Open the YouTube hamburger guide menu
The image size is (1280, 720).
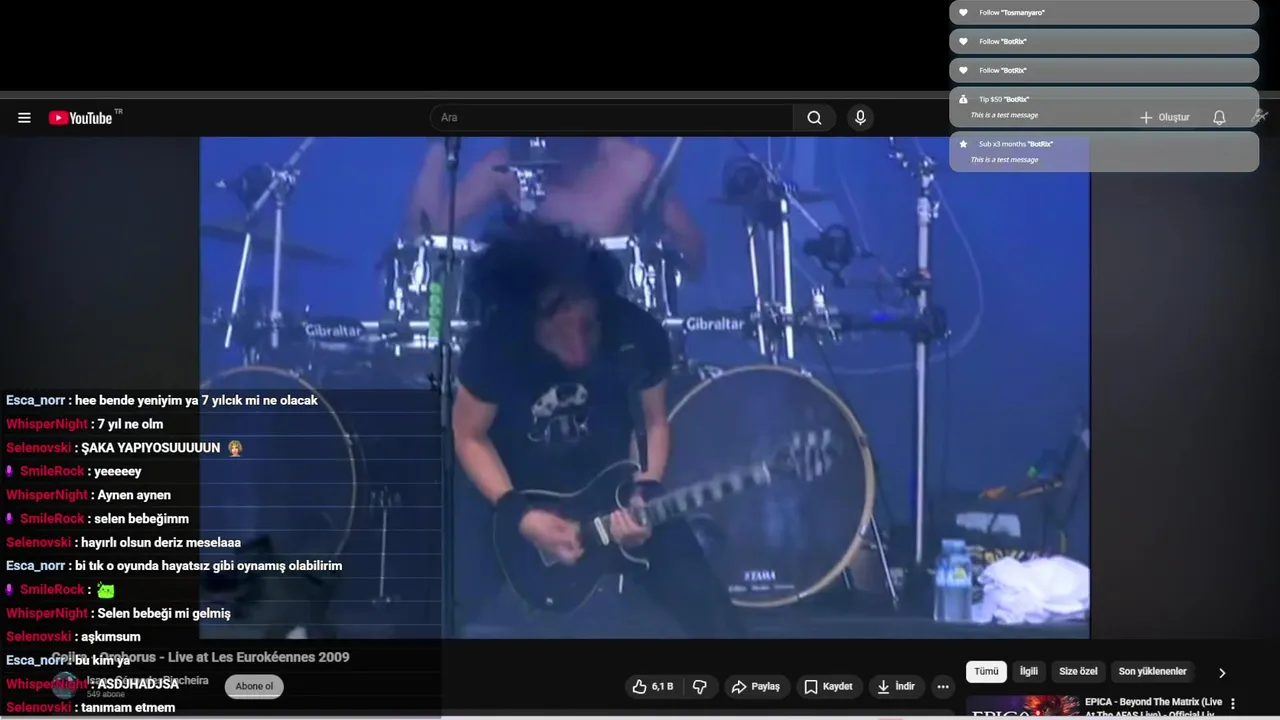24,118
